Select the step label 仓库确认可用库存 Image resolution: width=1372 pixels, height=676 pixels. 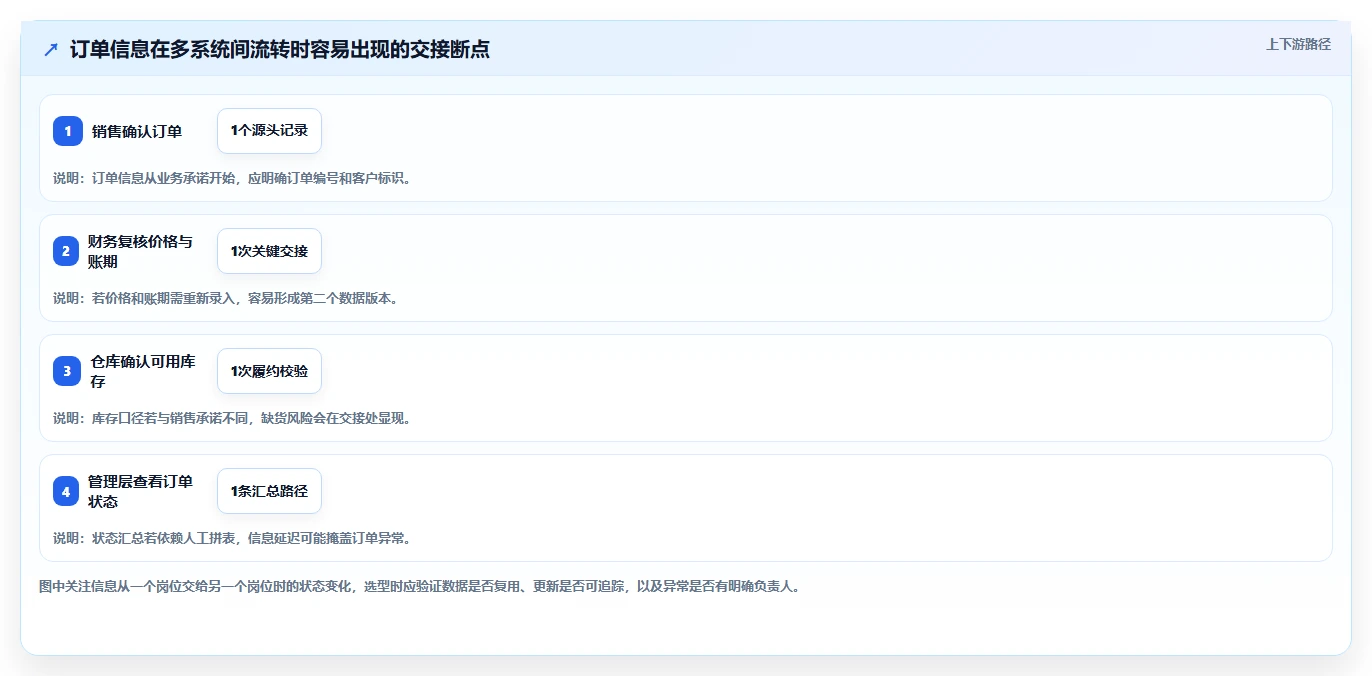[x=143, y=371]
